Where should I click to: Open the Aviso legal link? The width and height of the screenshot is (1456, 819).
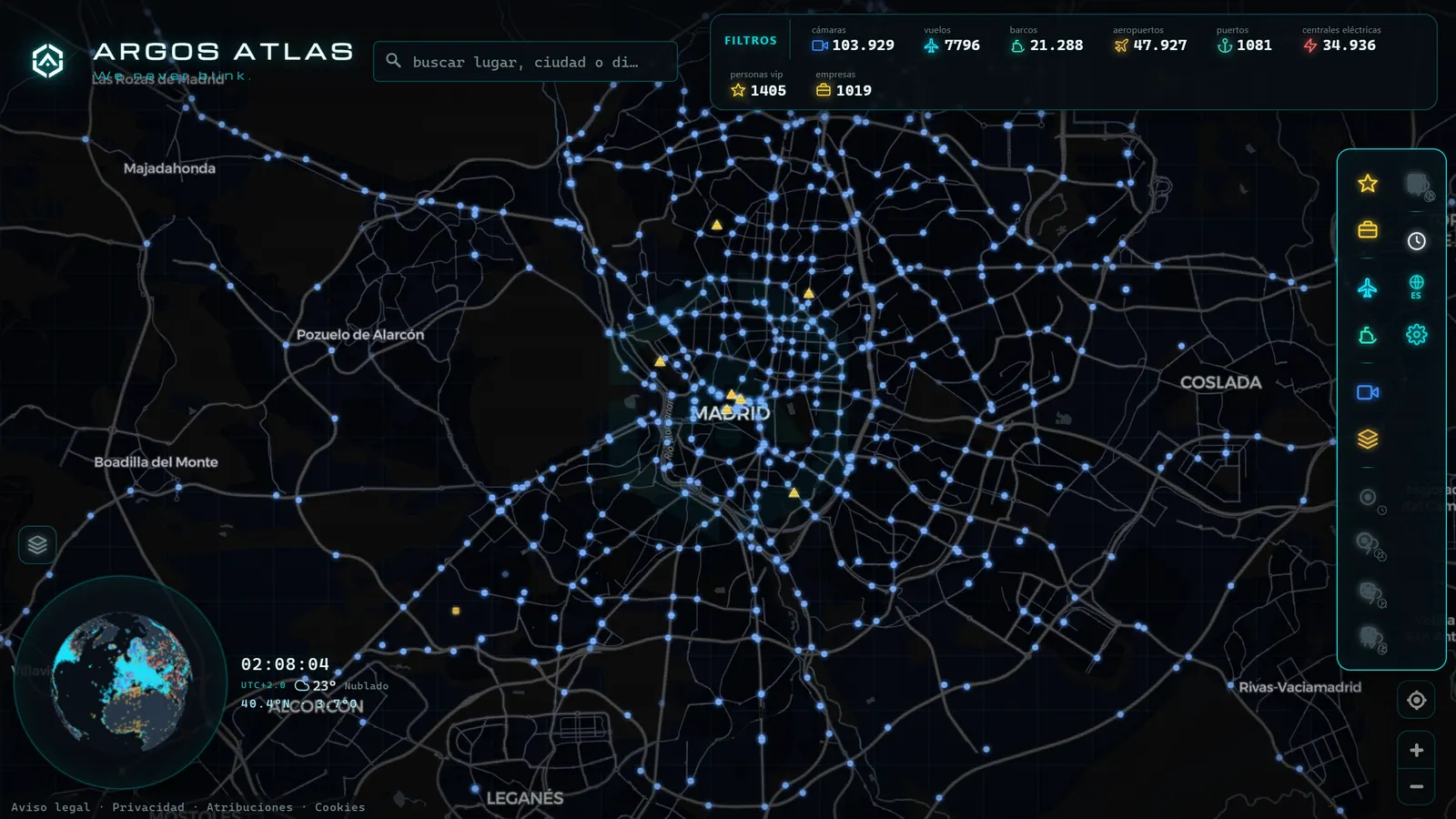click(x=51, y=807)
